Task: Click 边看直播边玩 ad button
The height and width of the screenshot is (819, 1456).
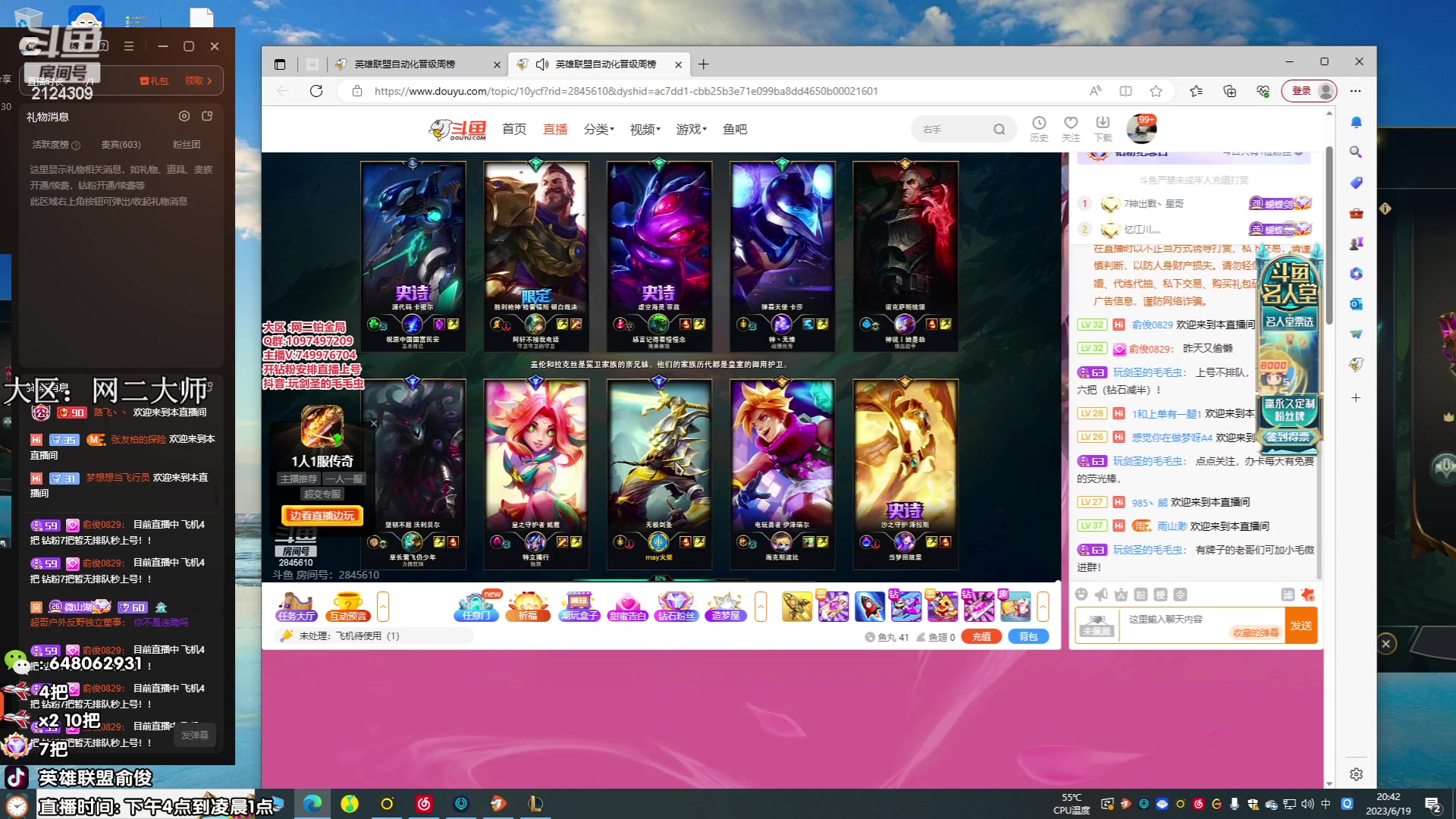Action: click(322, 516)
